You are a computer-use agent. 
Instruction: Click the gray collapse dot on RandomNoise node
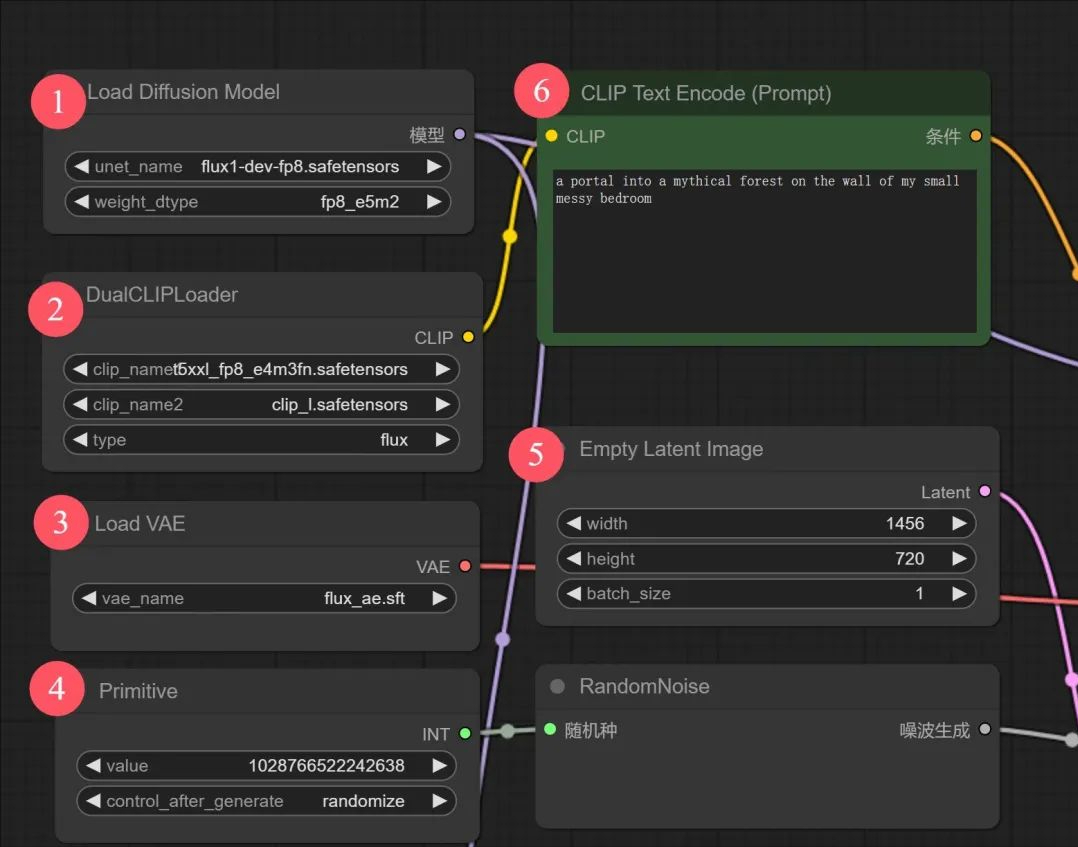click(558, 687)
